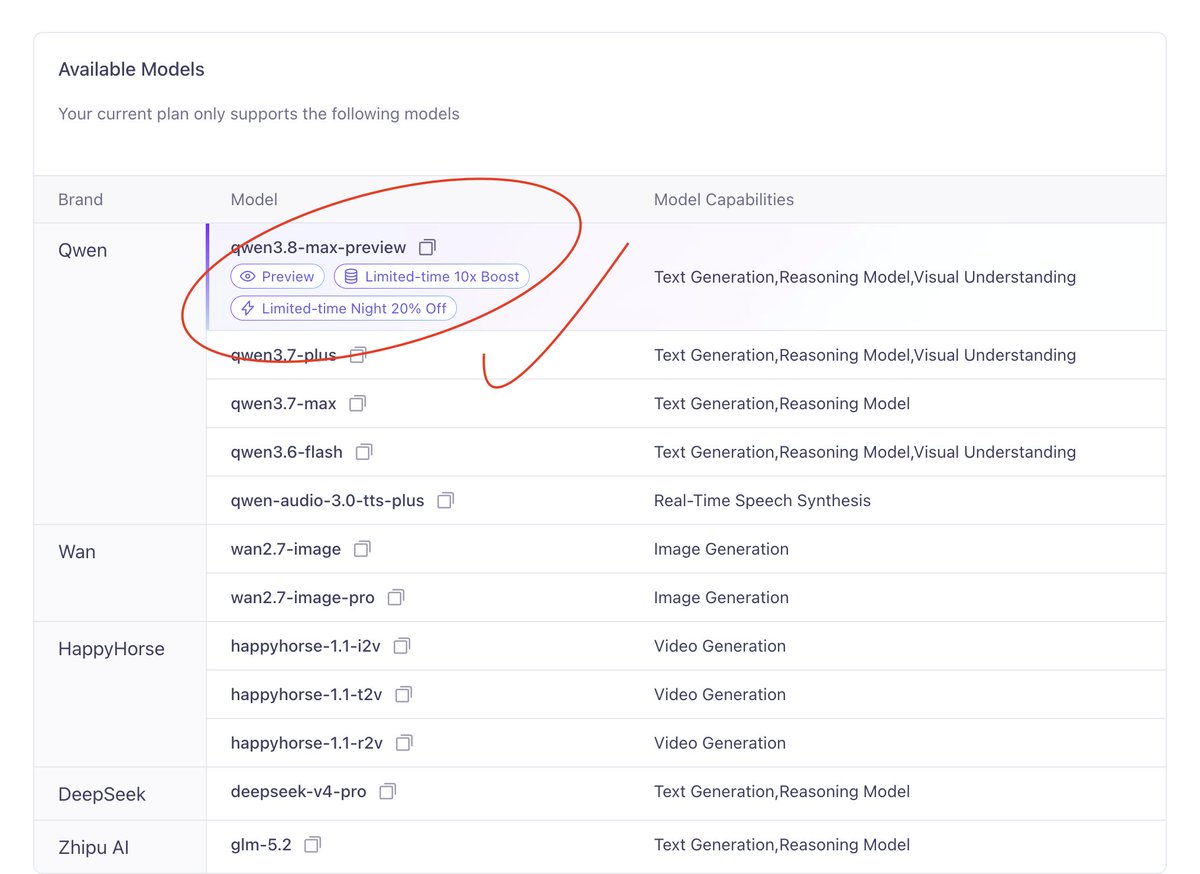Copy the wan2.7-image model name
The image size is (1200, 874).
362,549
